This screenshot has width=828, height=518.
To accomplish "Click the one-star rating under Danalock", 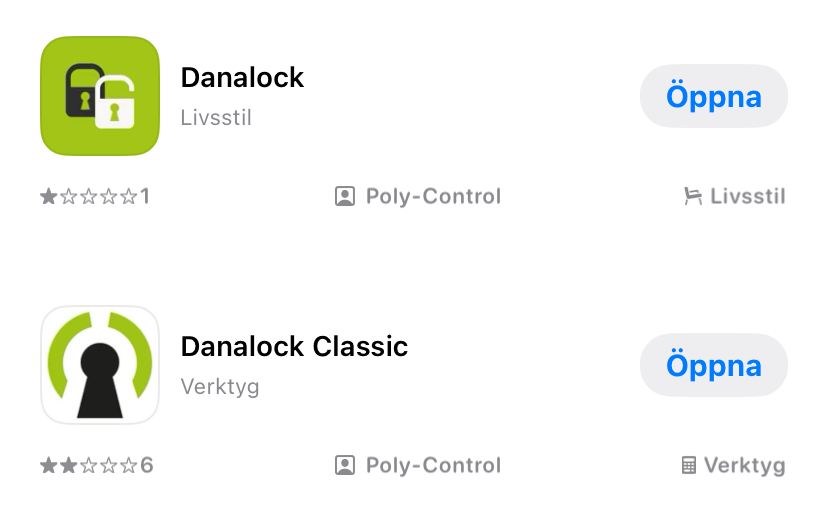I will (x=88, y=196).
